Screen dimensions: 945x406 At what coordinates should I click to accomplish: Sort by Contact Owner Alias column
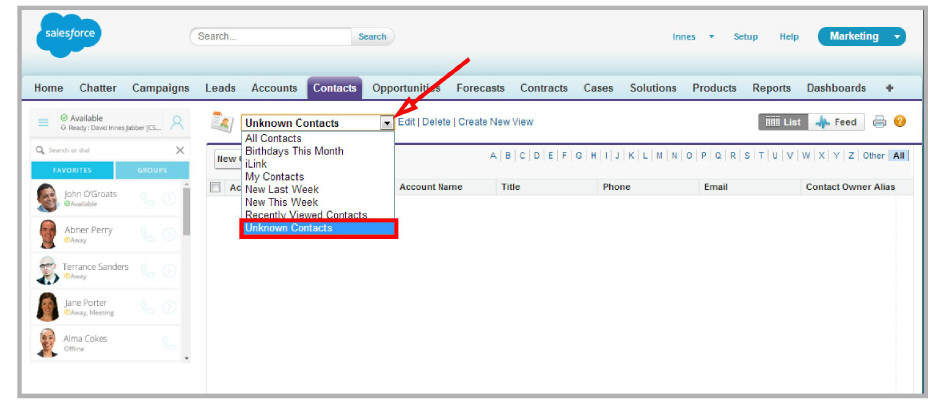coord(850,187)
